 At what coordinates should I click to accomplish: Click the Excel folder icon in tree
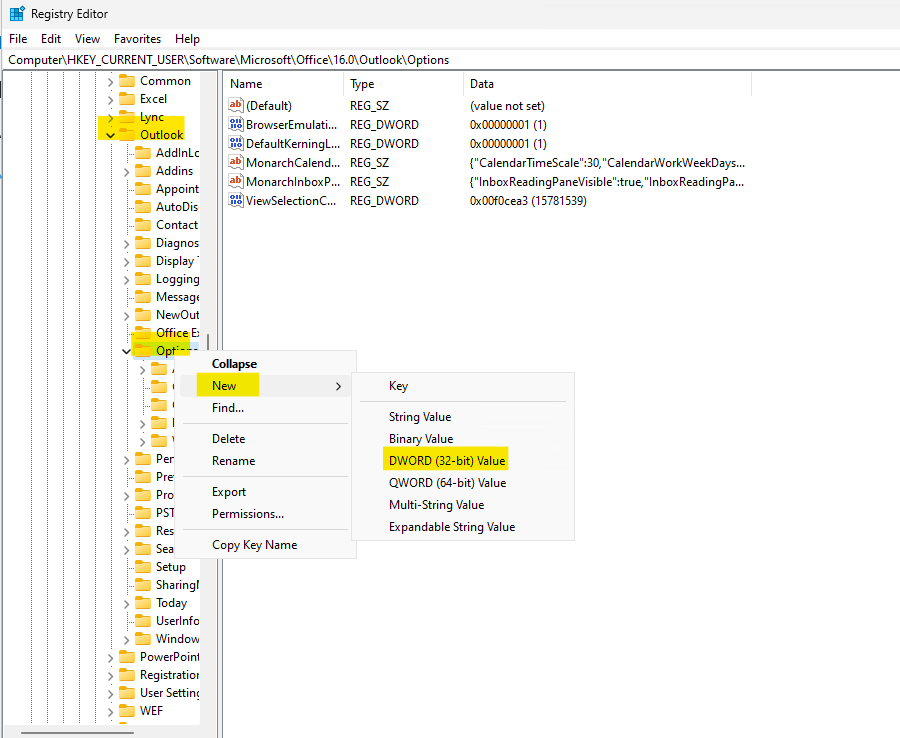coord(127,99)
